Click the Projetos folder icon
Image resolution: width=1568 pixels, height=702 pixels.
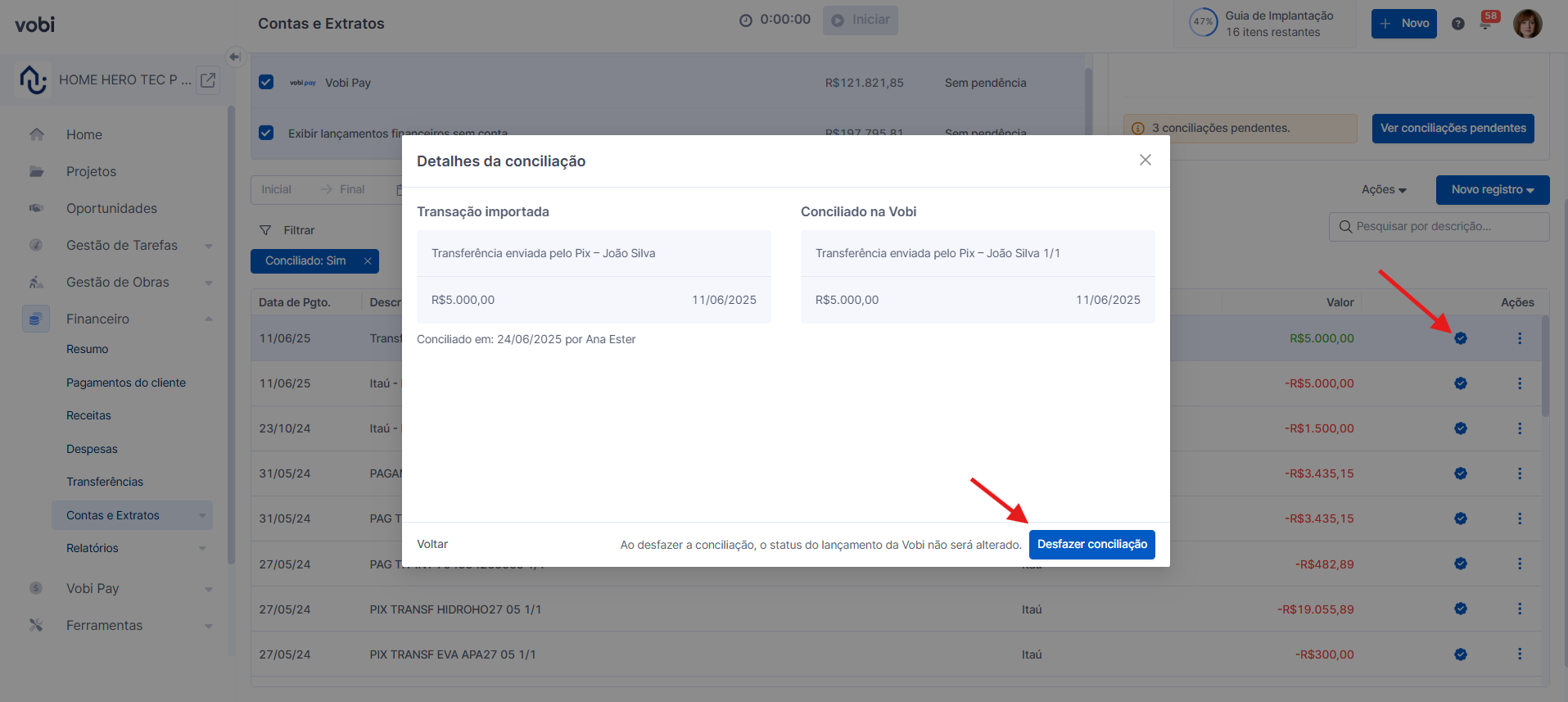coord(36,171)
